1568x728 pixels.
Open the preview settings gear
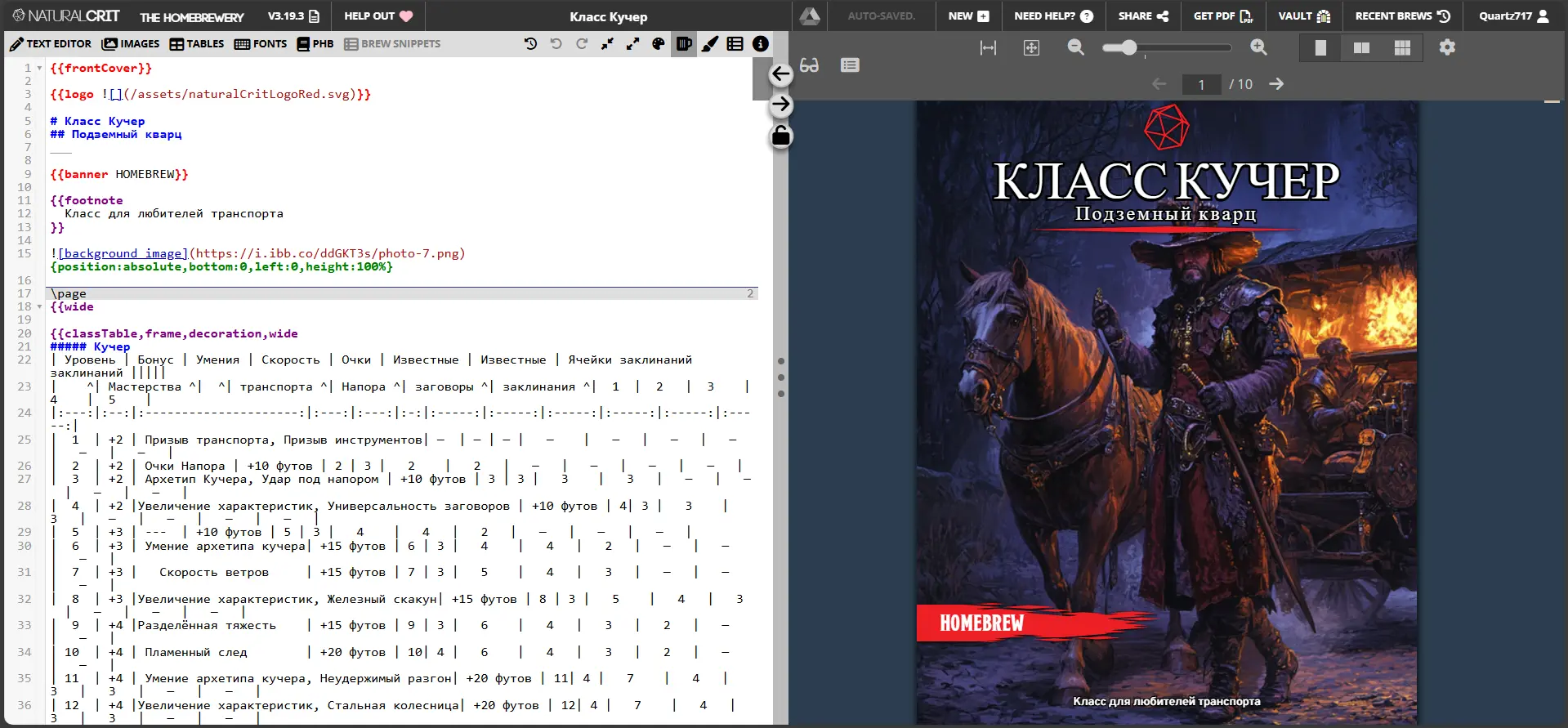click(x=1447, y=47)
